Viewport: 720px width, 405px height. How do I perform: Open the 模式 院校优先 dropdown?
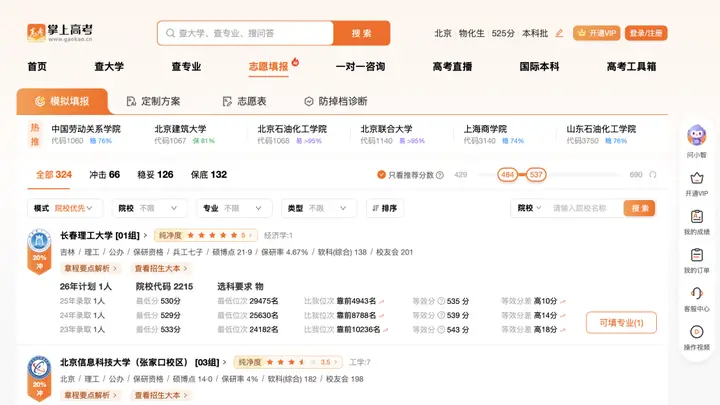pos(65,208)
